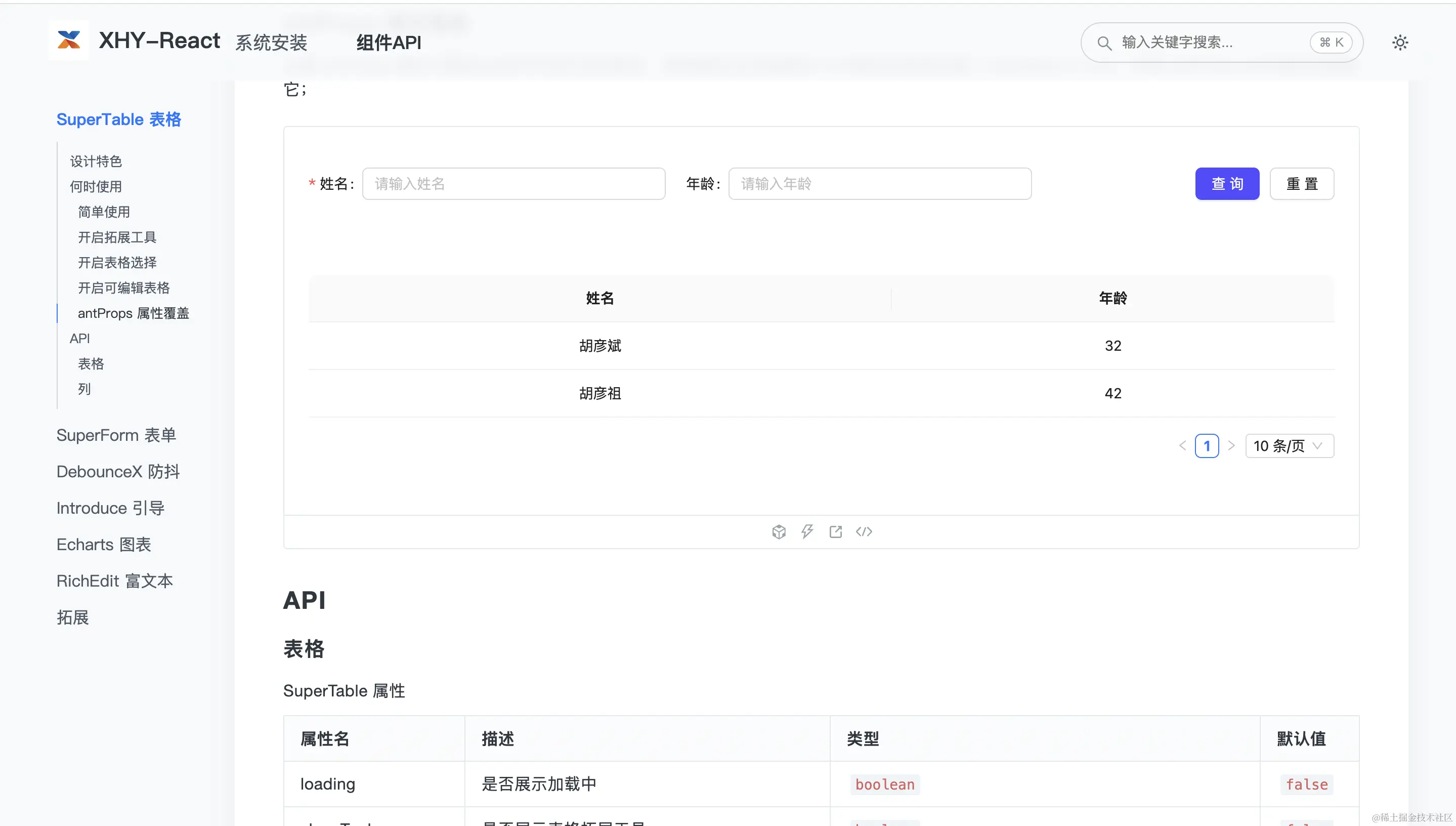Select page 1 in pagination
The height and width of the screenshot is (826, 1456).
[x=1206, y=446]
